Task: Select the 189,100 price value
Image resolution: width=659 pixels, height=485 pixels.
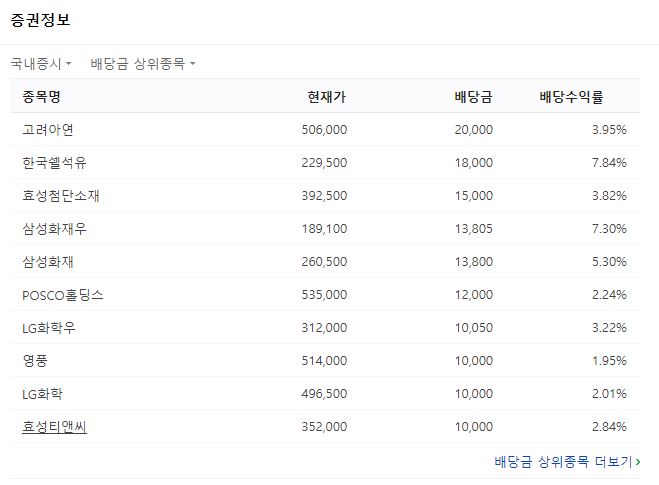Action: pyautogui.click(x=324, y=229)
